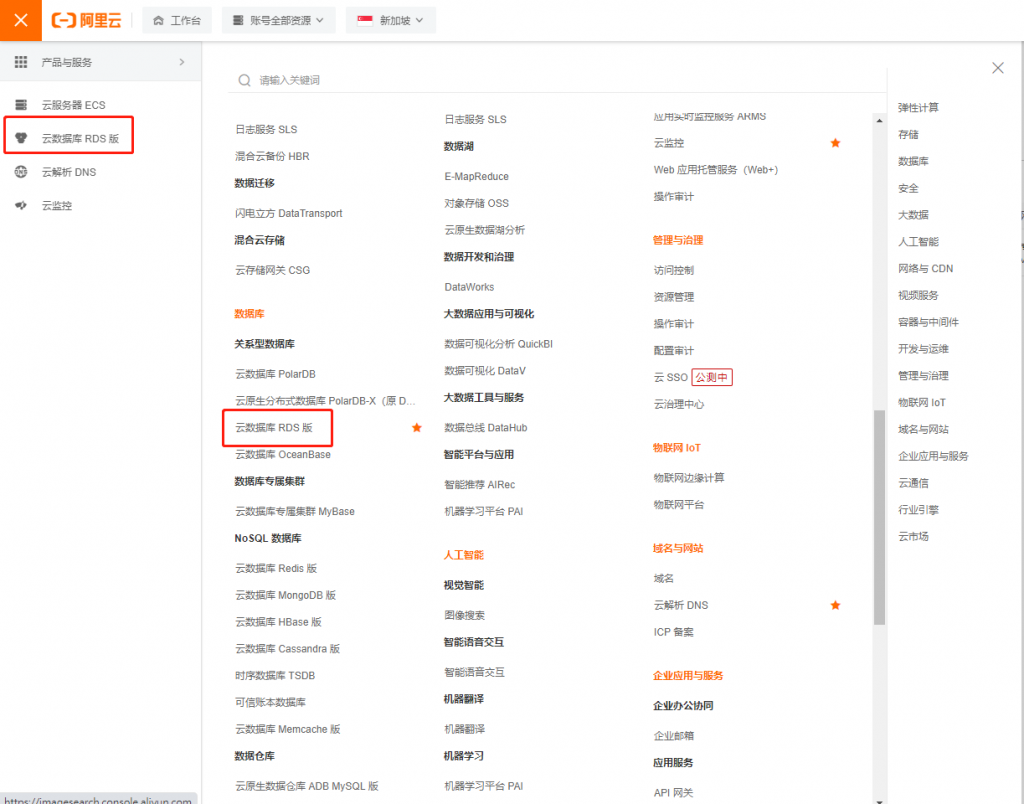This screenshot has height=804, width=1024.
Task: Click the Alibaba Cloud logo
Action: [86, 20]
